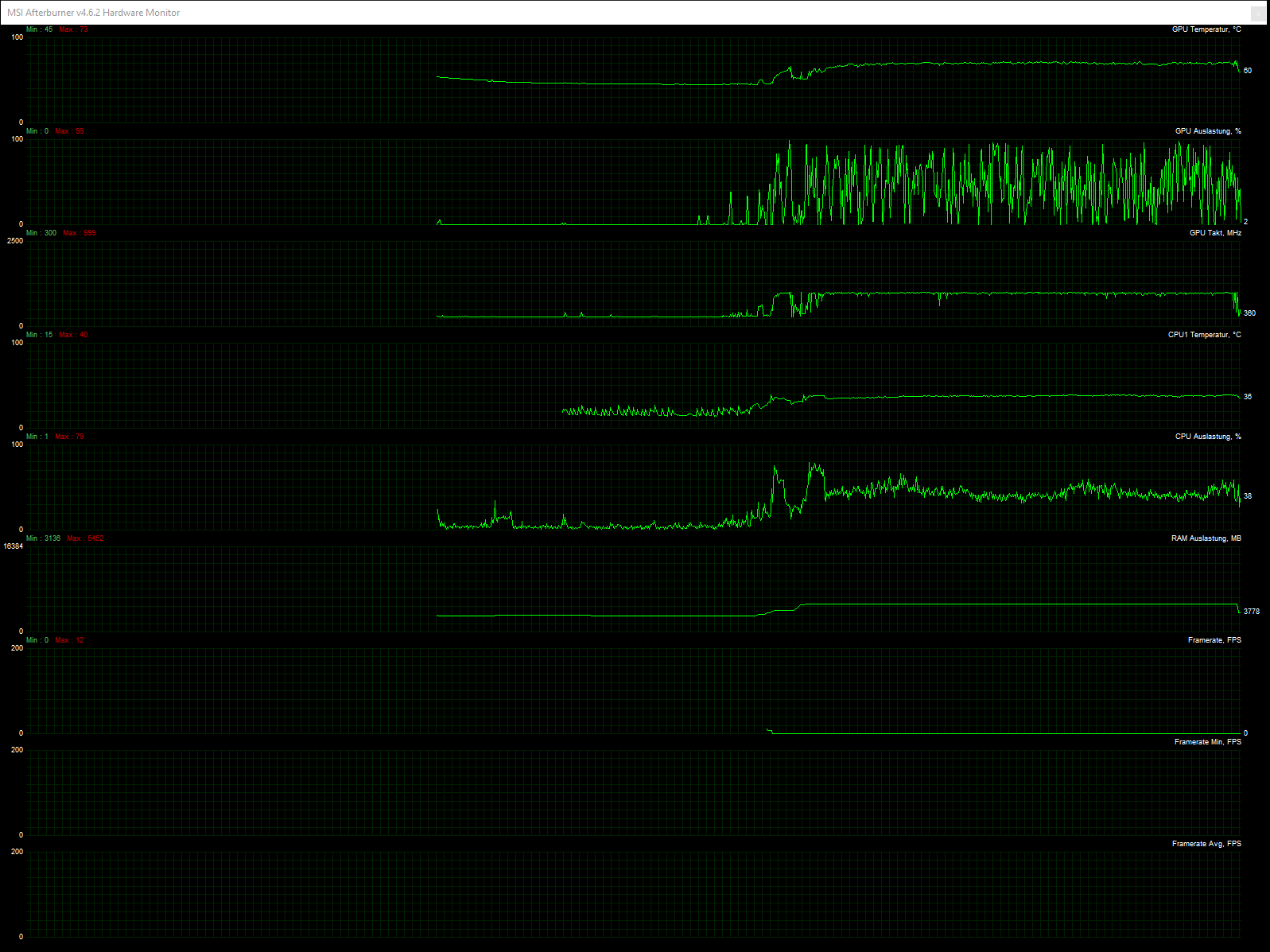Select the Framerate Min, FPS graph label
Image resolution: width=1270 pixels, height=952 pixels.
[1208, 742]
